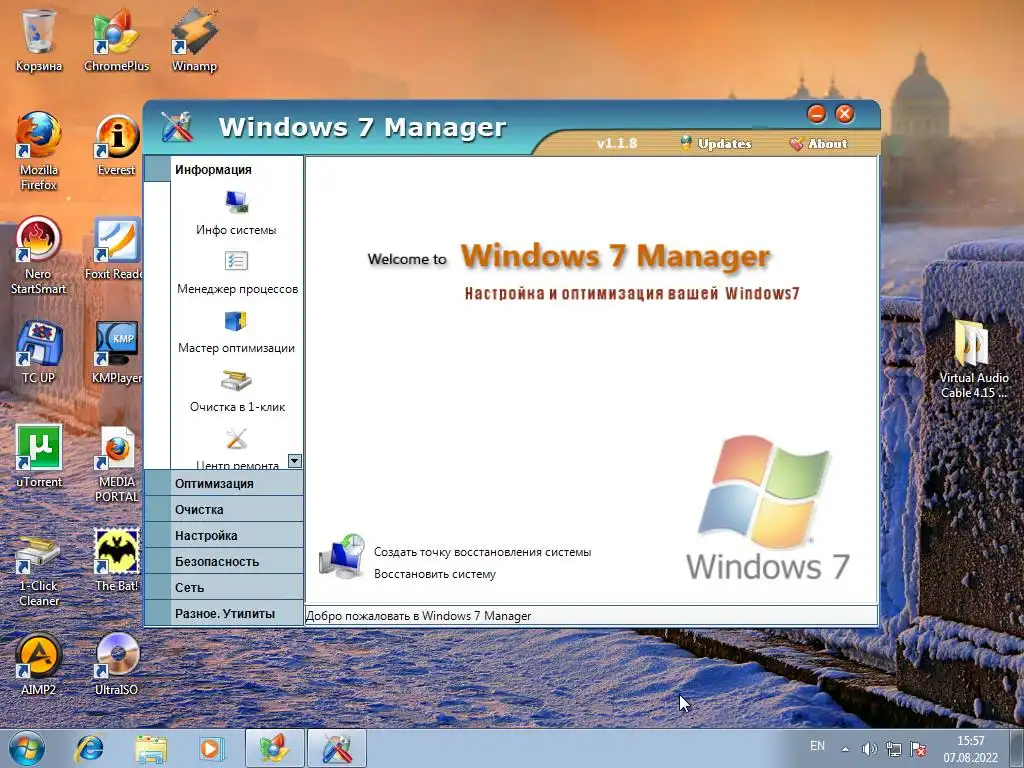Select the Сеть section

pos(223,588)
